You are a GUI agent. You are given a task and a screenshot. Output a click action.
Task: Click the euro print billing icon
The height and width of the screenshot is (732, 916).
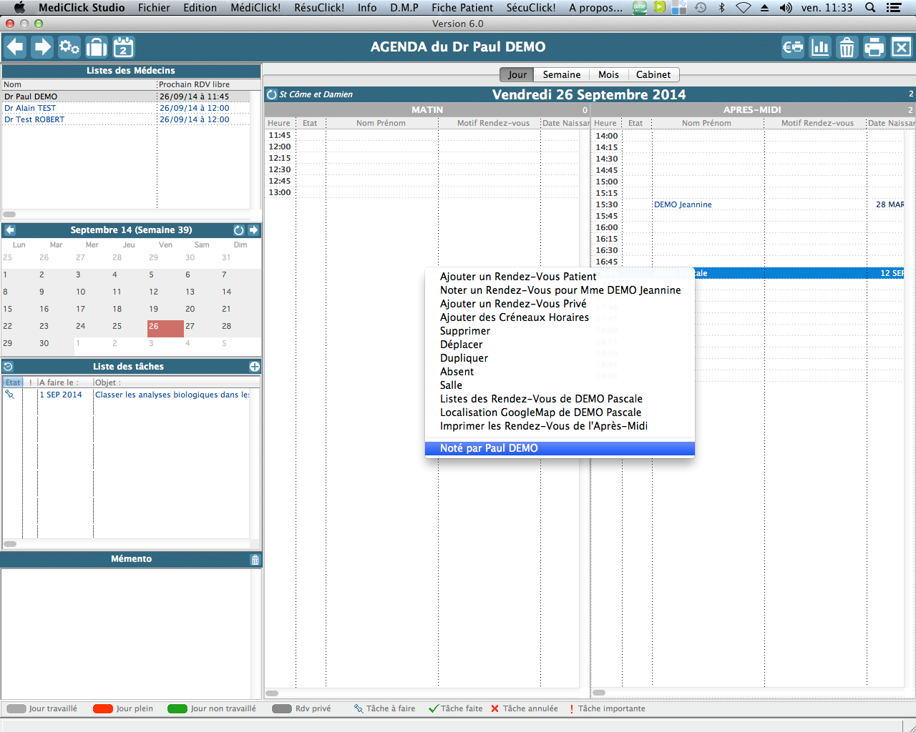(793, 47)
